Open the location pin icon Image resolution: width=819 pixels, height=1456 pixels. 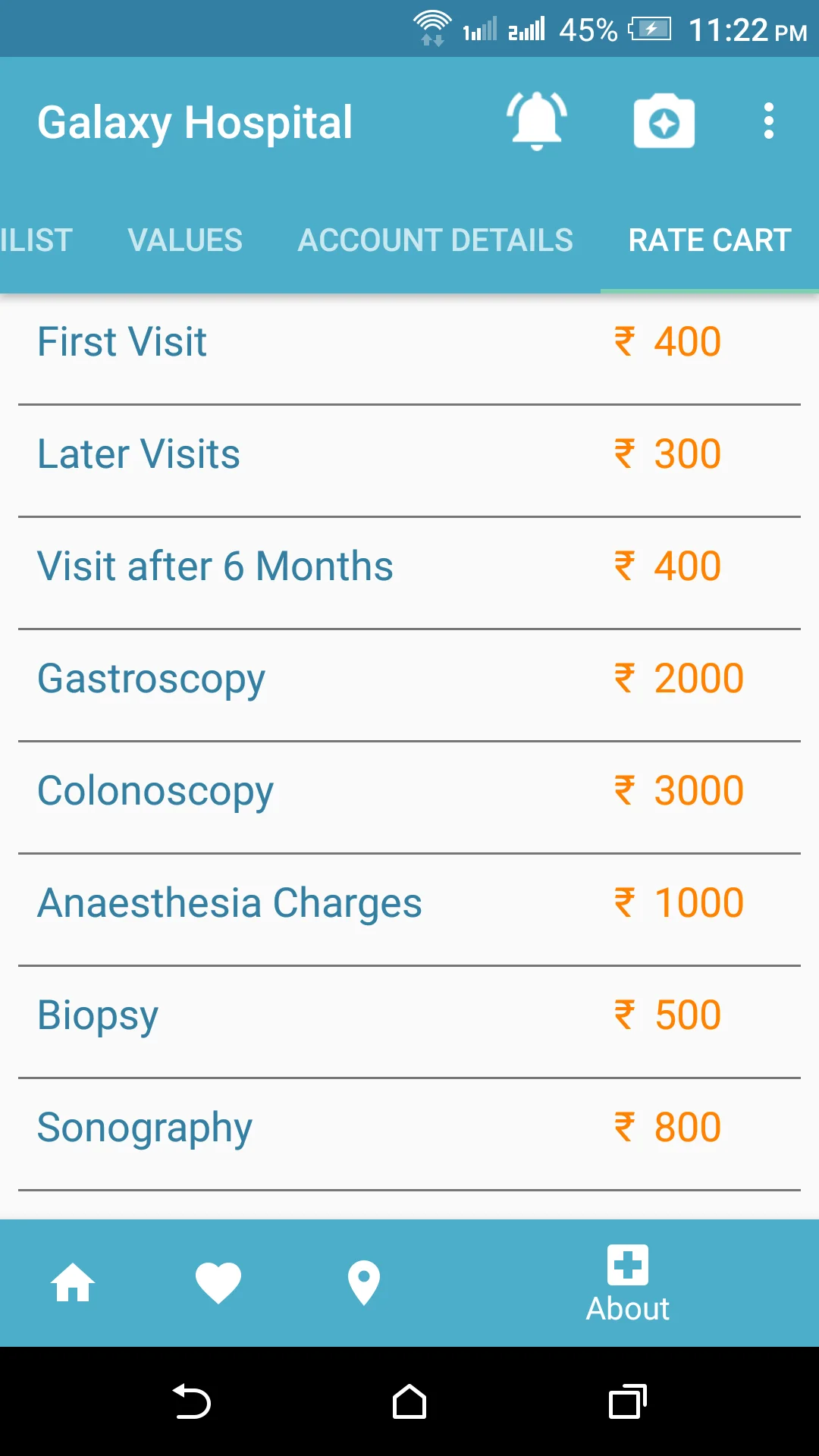pos(364,1283)
